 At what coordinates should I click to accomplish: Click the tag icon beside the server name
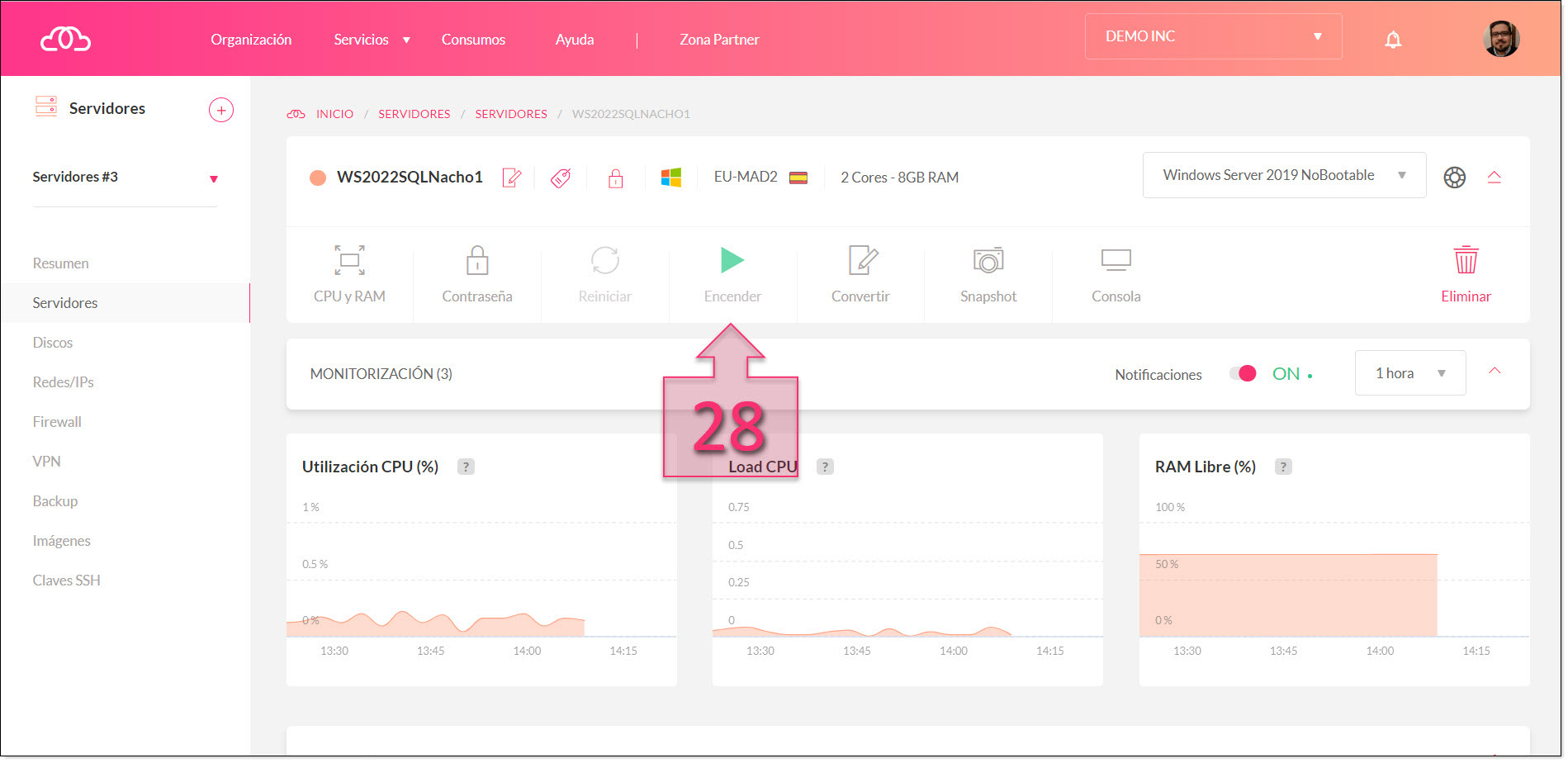pyautogui.click(x=561, y=178)
